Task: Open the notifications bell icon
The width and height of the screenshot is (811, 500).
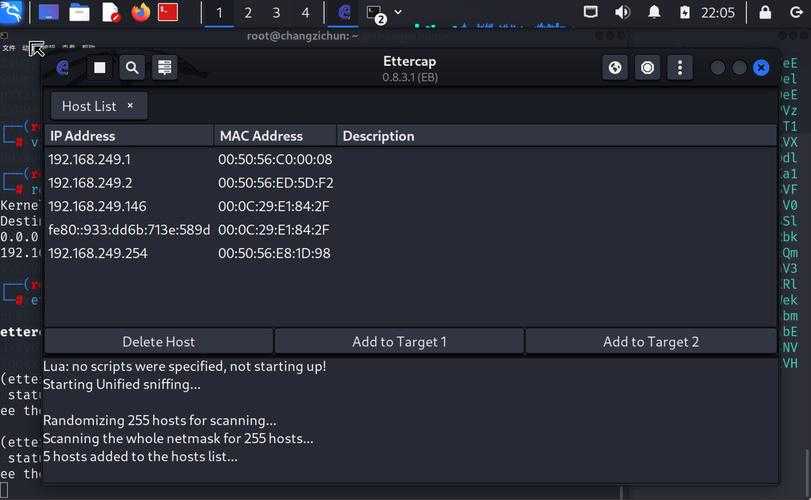Action: [x=654, y=12]
